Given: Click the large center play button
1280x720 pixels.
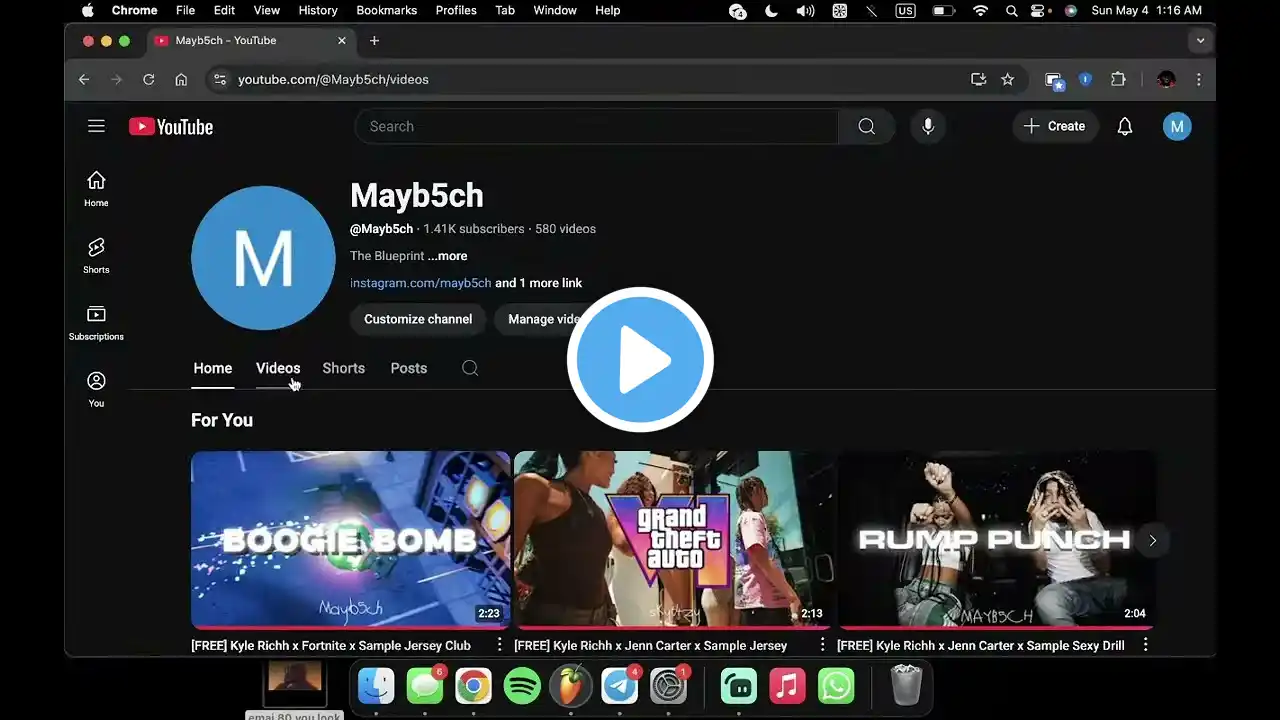Looking at the screenshot, I should coord(640,360).
